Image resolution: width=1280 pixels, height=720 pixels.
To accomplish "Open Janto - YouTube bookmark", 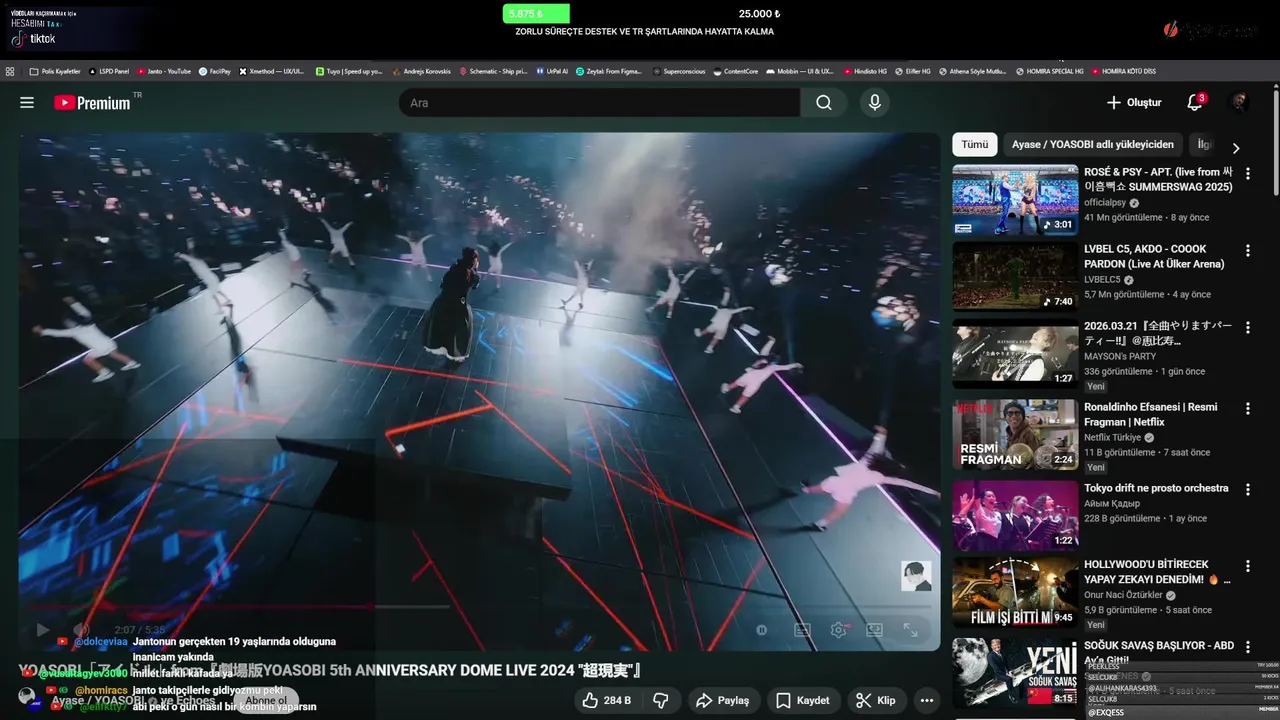I will point(162,71).
